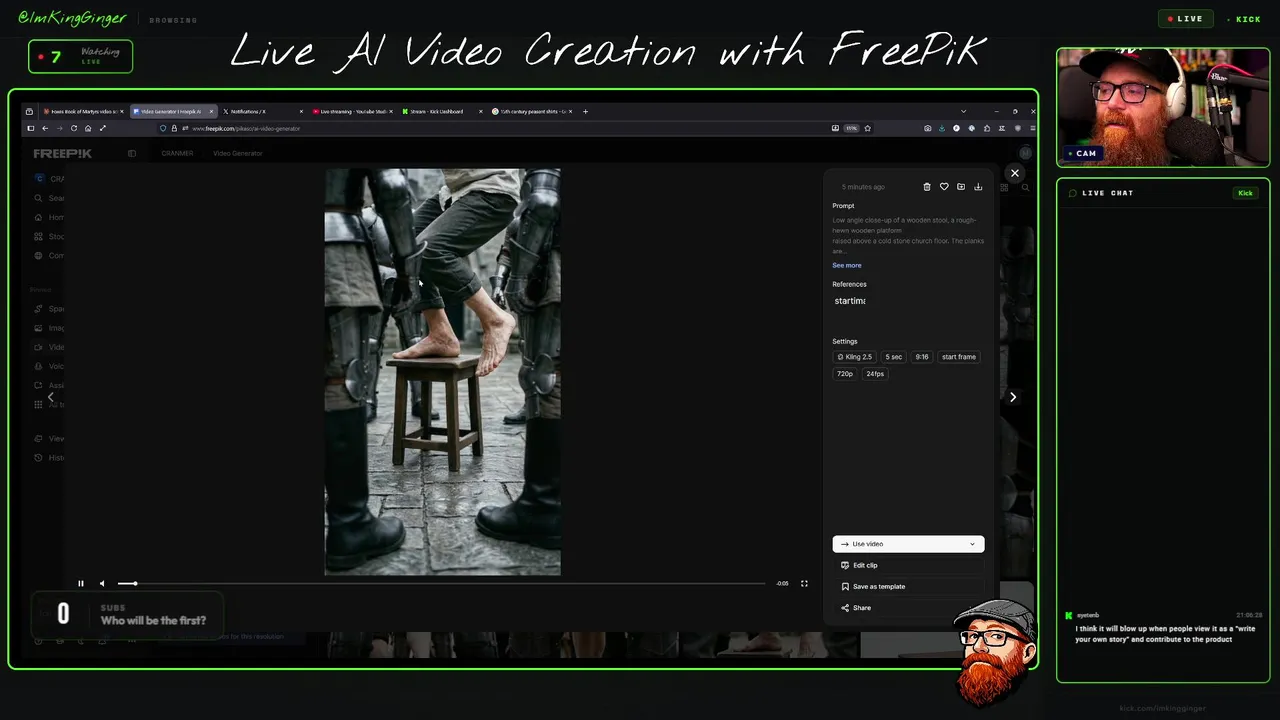Play the centered stool video preview
Viewport: 1280px width, 720px height.
coord(442,372)
